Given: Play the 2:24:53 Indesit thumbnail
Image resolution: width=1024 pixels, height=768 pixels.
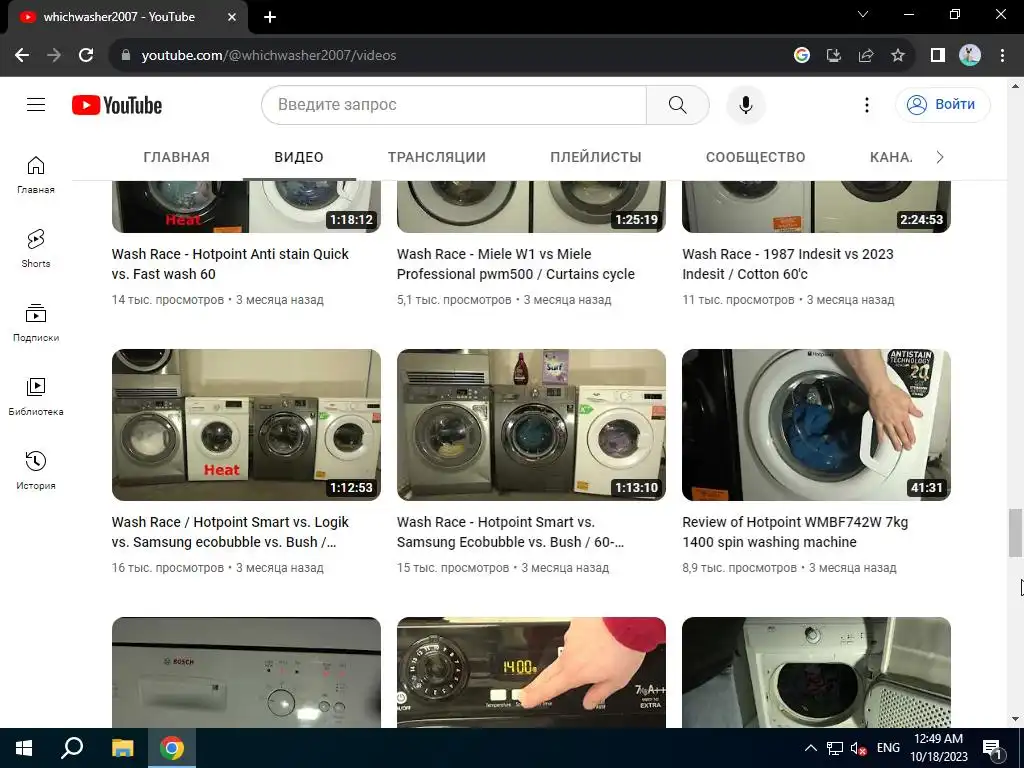Looking at the screenshot, I should pyautogui.click(x=816, y=206).
